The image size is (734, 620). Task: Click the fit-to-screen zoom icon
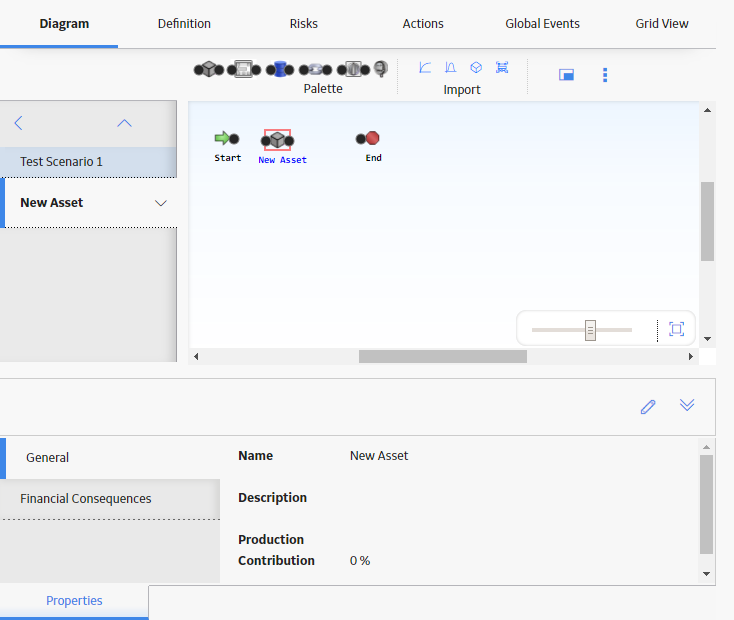pos(676,329)
